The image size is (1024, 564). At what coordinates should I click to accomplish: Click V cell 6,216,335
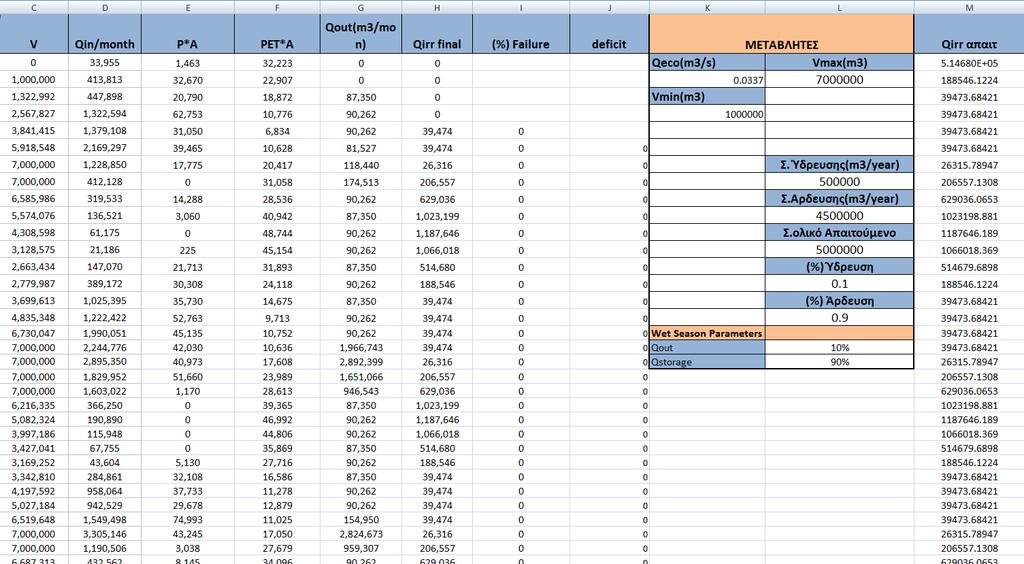point(33,405)
